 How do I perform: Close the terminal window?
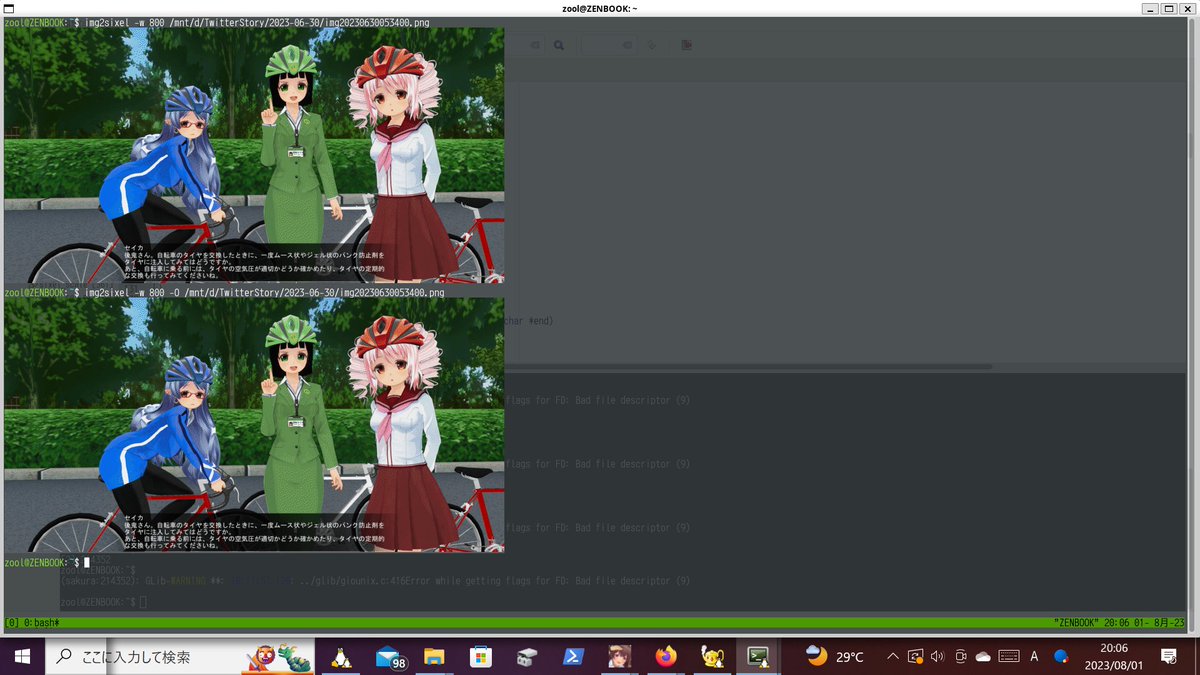[1186, 8]
